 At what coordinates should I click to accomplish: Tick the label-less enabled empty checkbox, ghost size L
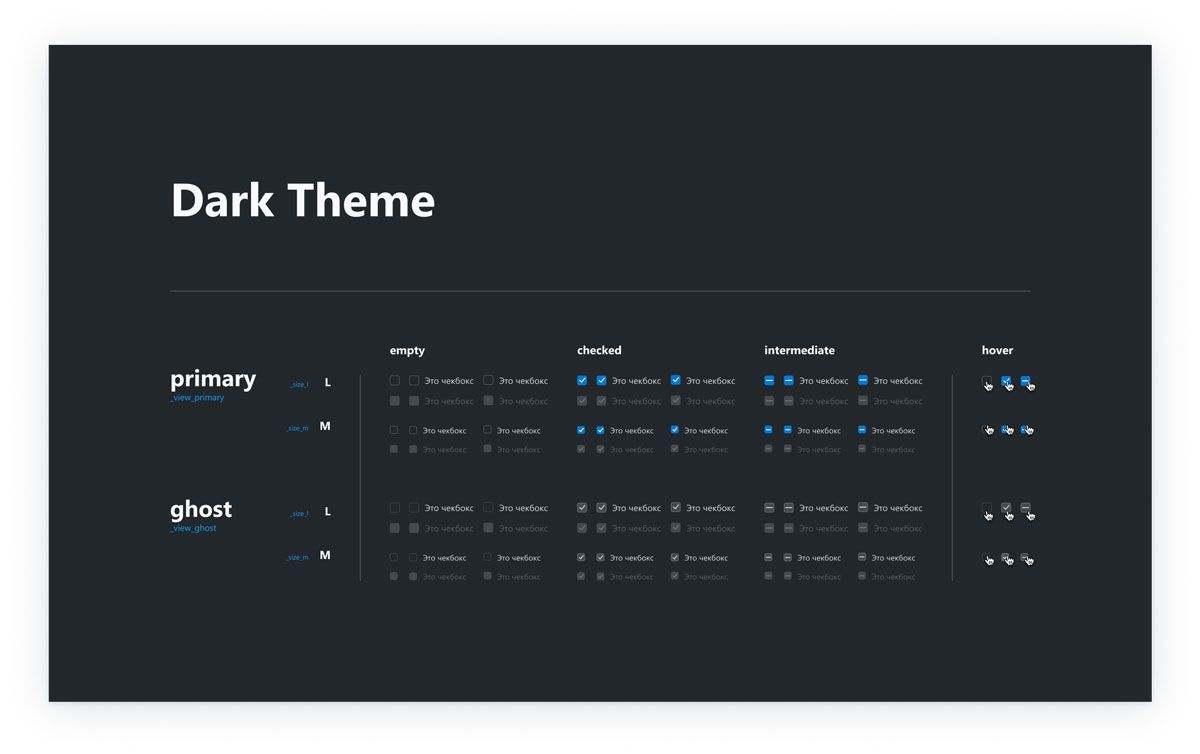click(x=394, y=508)
